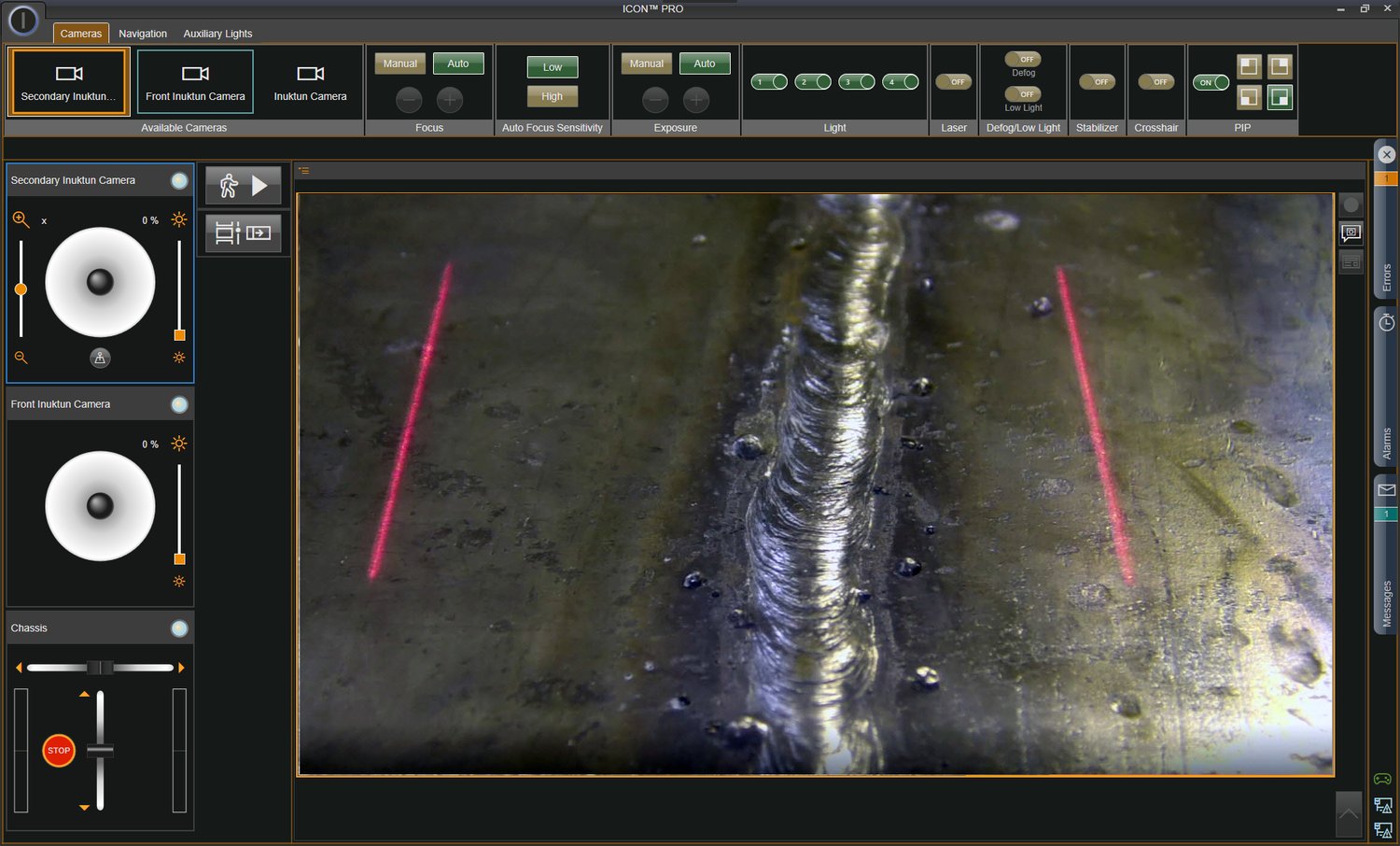1400x846 pixels.
Task: Click the autofocus person icon under the joystick
Action: click(100, 358)
